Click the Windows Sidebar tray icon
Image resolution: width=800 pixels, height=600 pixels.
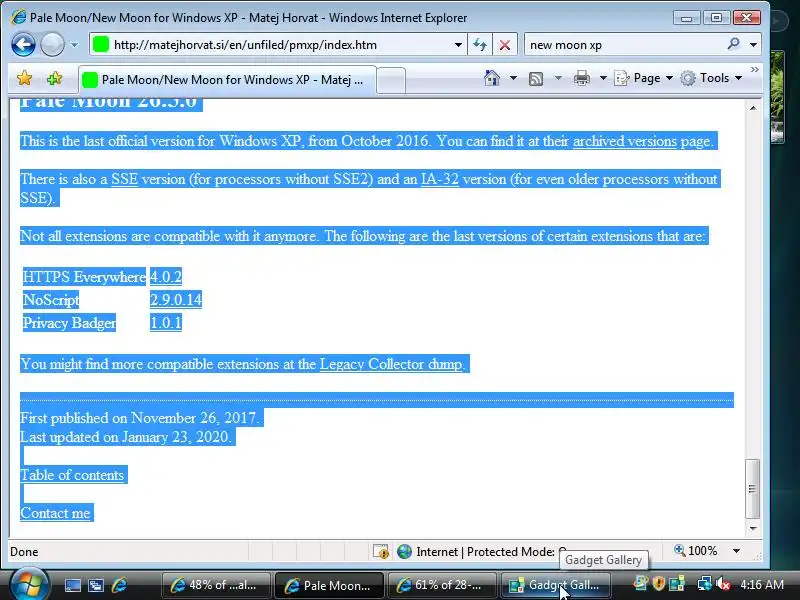coord(677,584)
